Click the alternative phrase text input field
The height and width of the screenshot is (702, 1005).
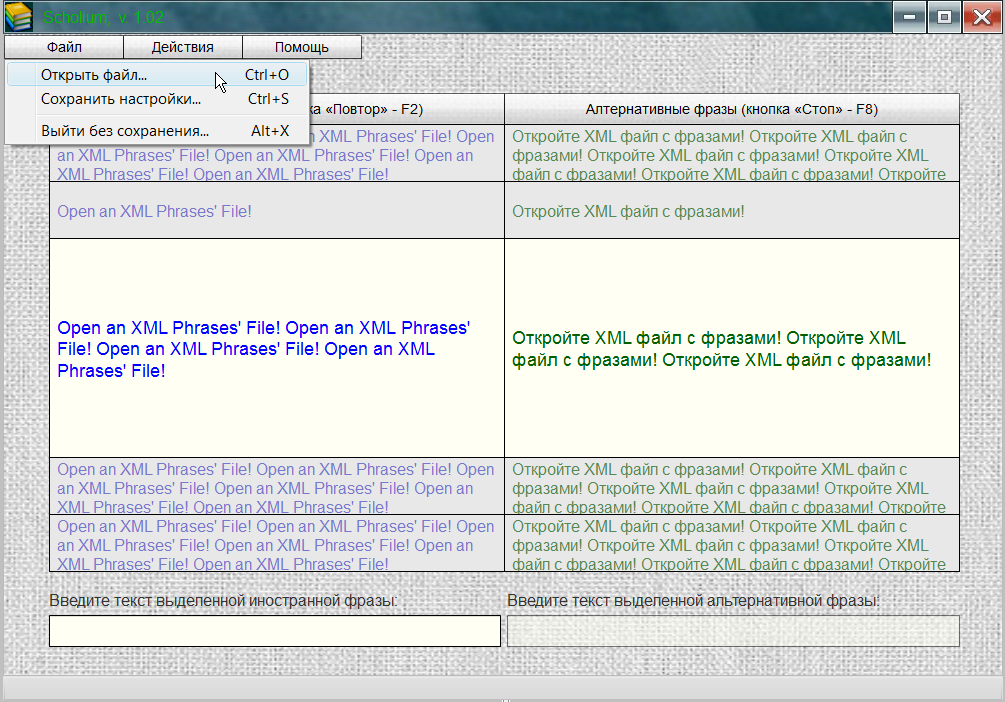[x=733, y=631]
